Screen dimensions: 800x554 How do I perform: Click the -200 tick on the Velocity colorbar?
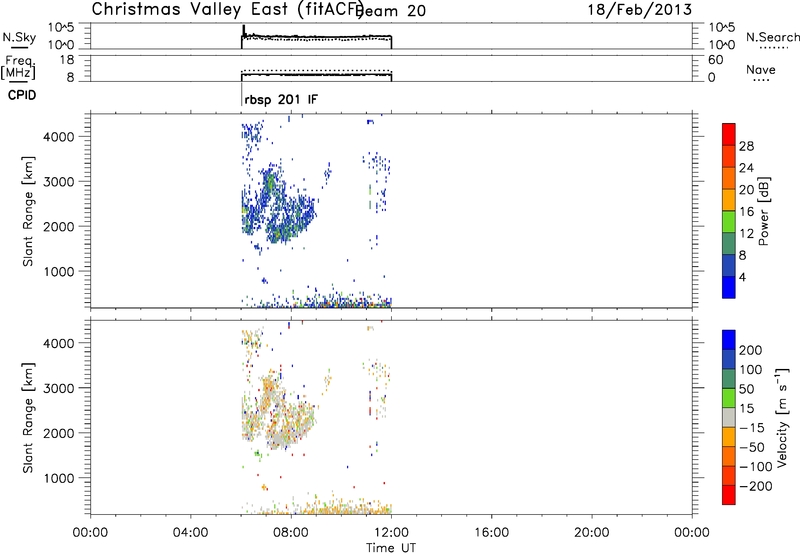pyautogui.click(x=756, y=486)
